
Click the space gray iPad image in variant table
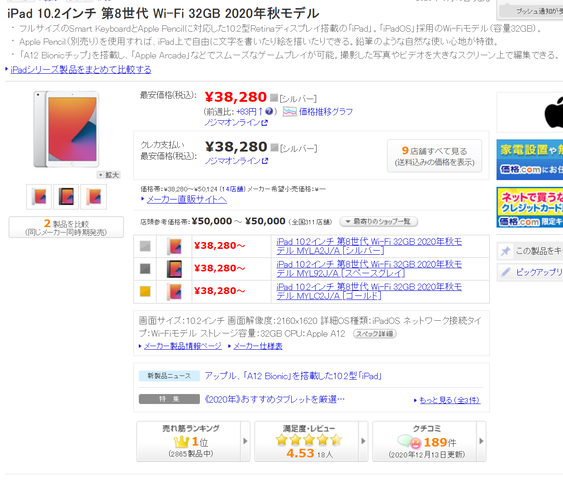[x=174, y=269]
